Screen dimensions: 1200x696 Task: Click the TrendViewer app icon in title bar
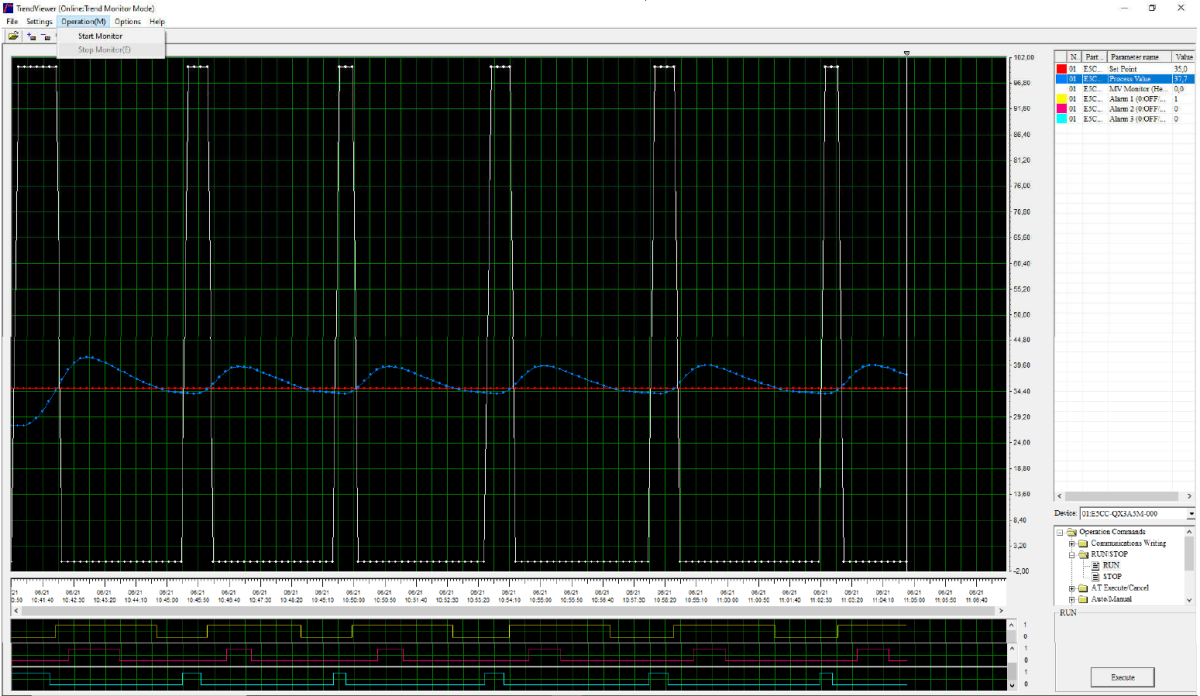pyautogui.click(x=8, y=8)
